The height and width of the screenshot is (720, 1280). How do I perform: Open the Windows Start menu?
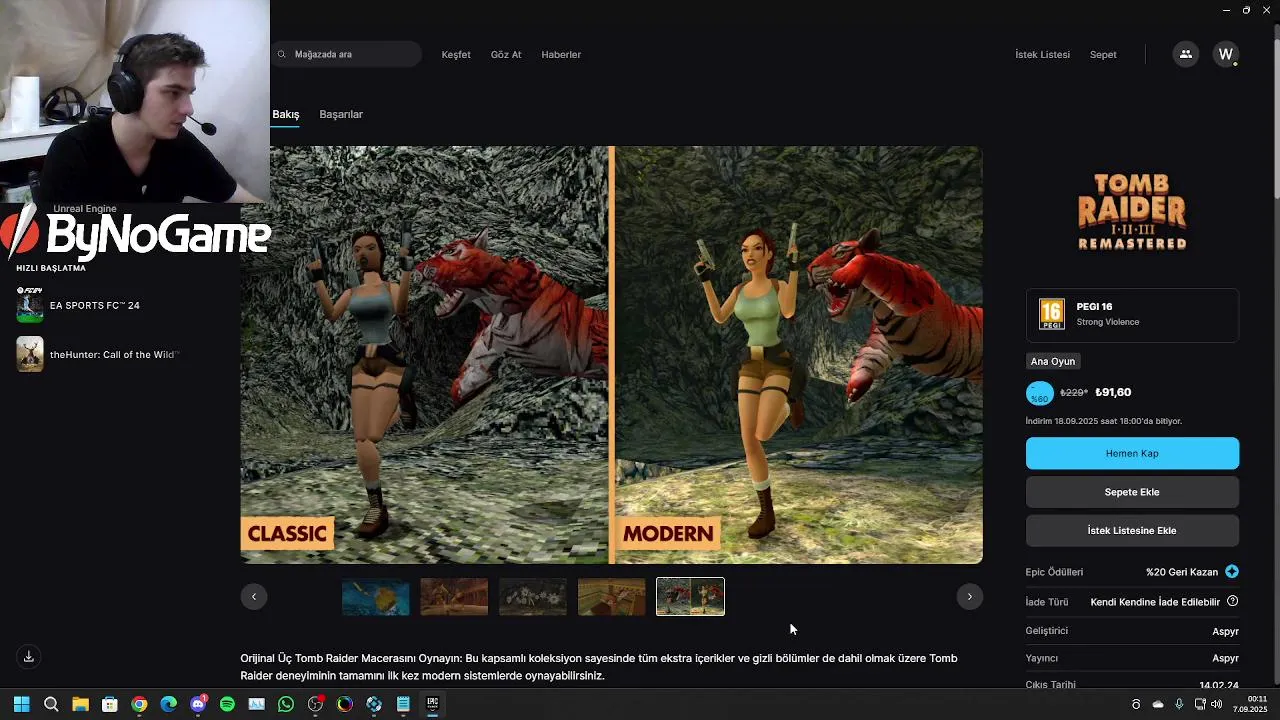click(x=22, y=704)
